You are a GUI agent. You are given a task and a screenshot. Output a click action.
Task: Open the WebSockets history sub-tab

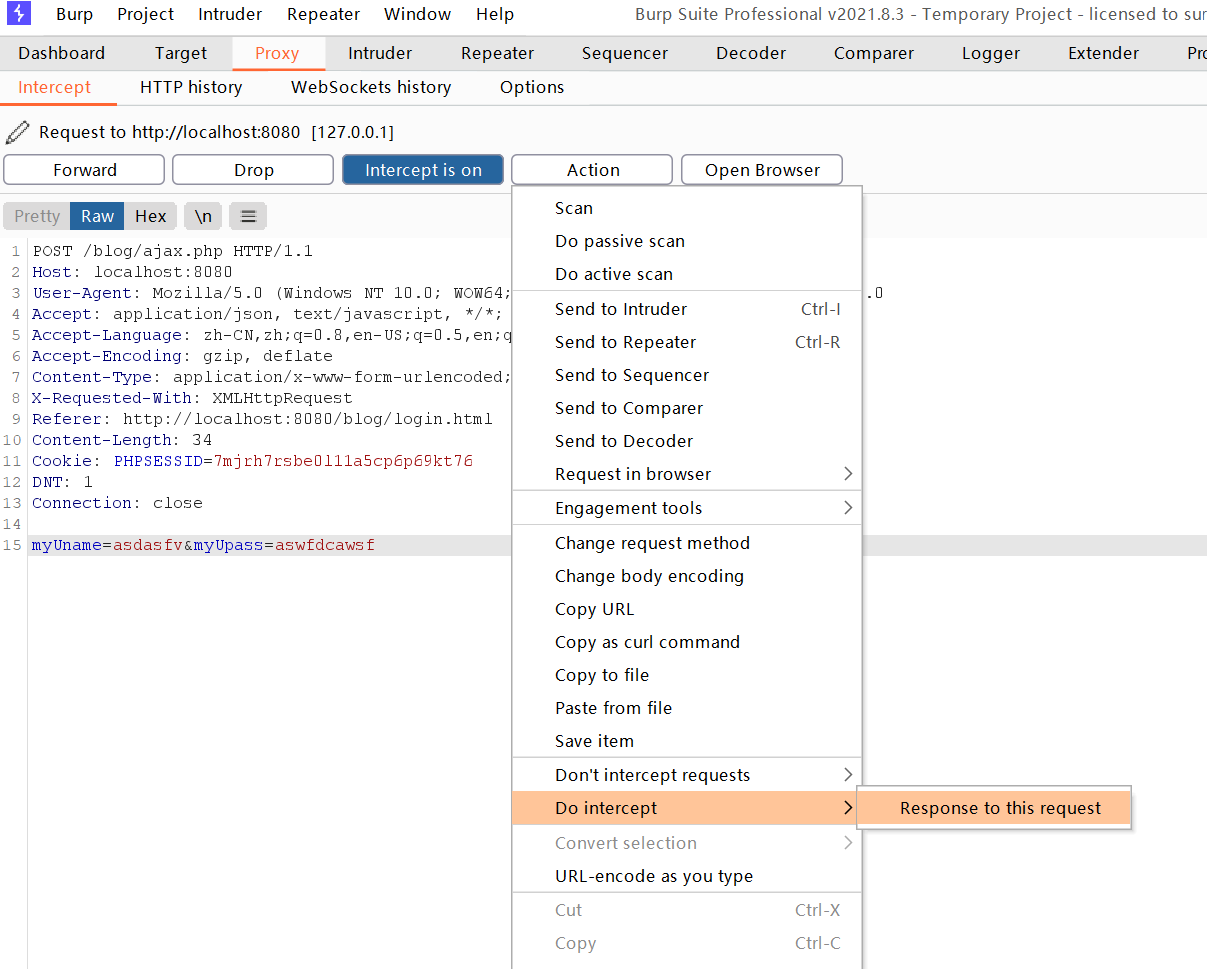tap(371, 87)
